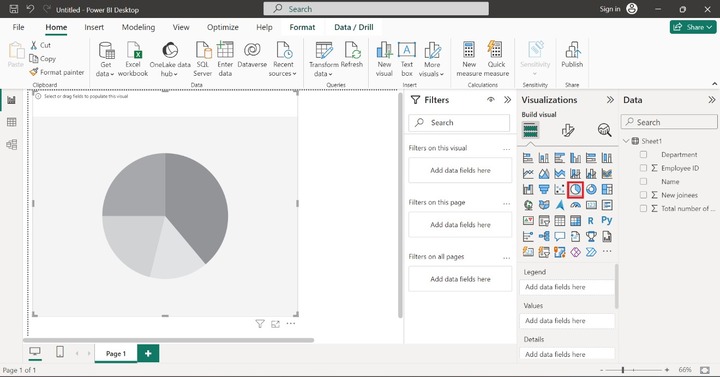The width and height of the screenshot is (720, 377).
Task: Open the Analytics magnifier tab
Action: pos(604,130)
